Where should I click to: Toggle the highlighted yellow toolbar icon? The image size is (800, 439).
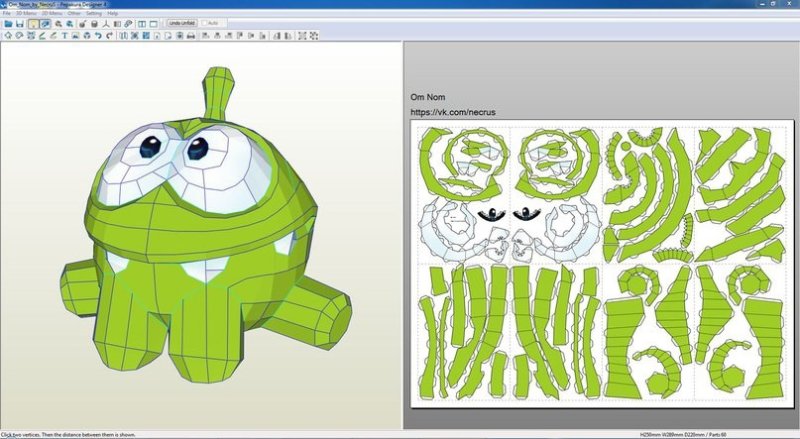tap(32, 22)
